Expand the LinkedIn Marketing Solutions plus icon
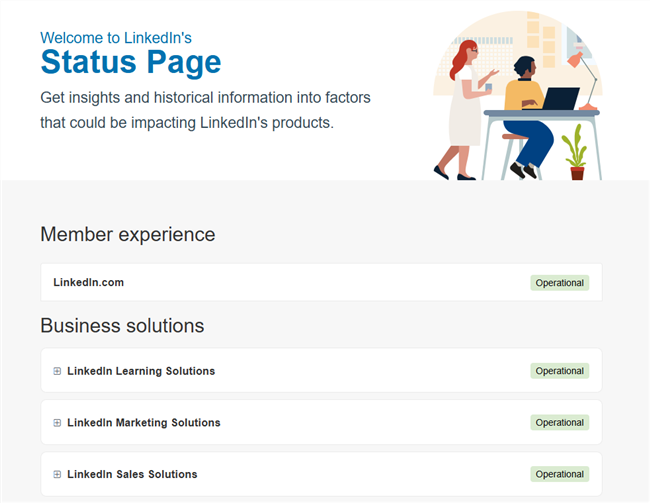The width and height of the screenshot is (650, 503). (57, 423)
